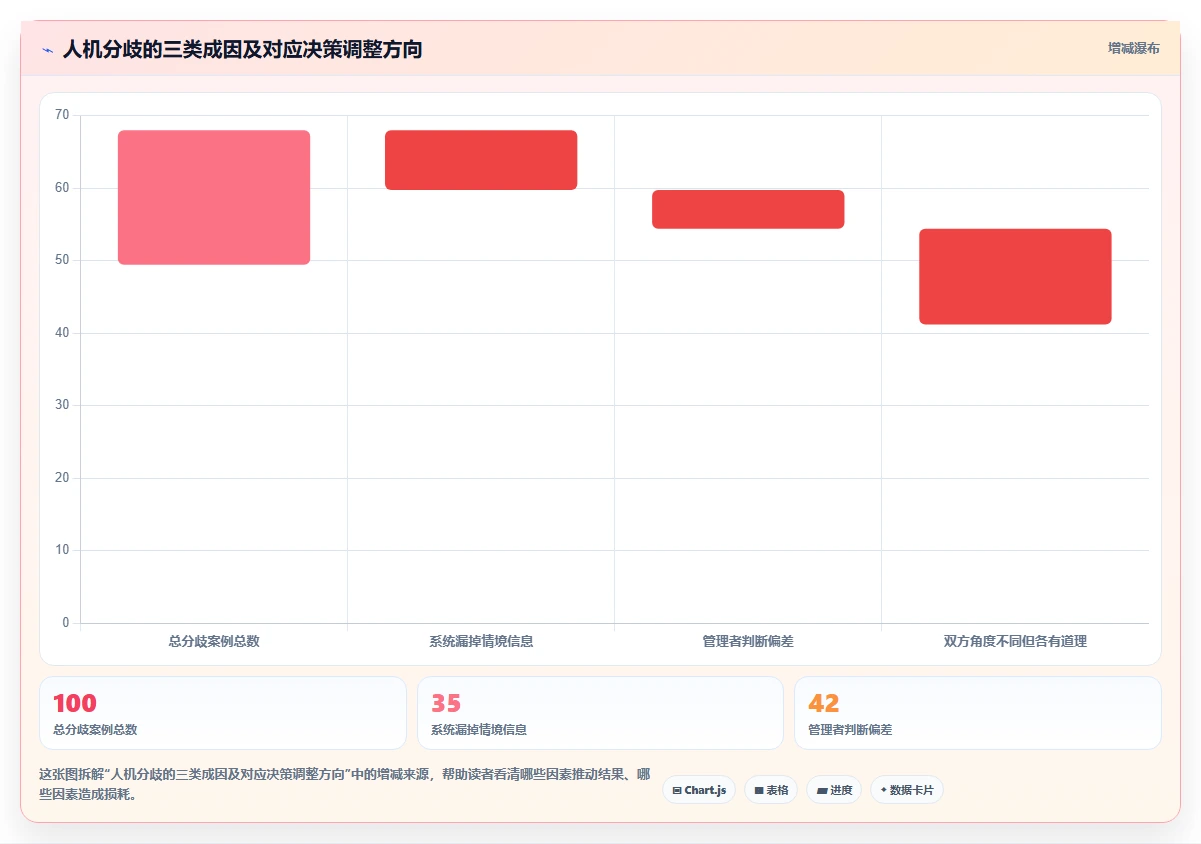Click x-axis label 总分歧案例总数

point(214,641)
